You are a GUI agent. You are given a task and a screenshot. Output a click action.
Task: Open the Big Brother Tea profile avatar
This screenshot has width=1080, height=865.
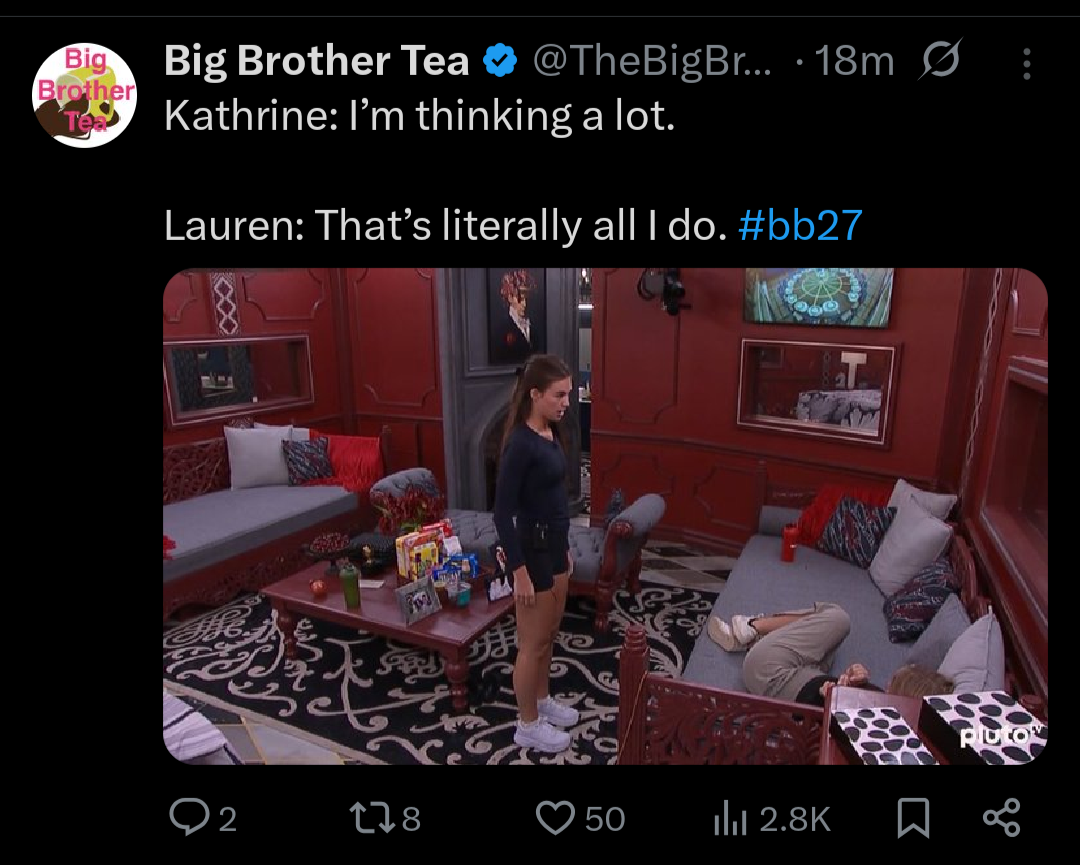[84, 95]
